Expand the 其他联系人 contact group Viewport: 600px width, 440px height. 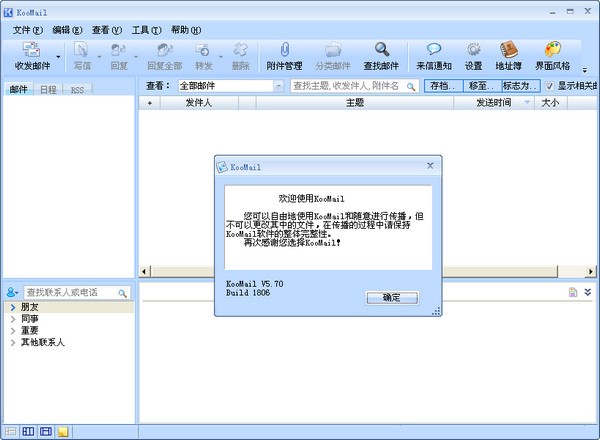point(13,342)
